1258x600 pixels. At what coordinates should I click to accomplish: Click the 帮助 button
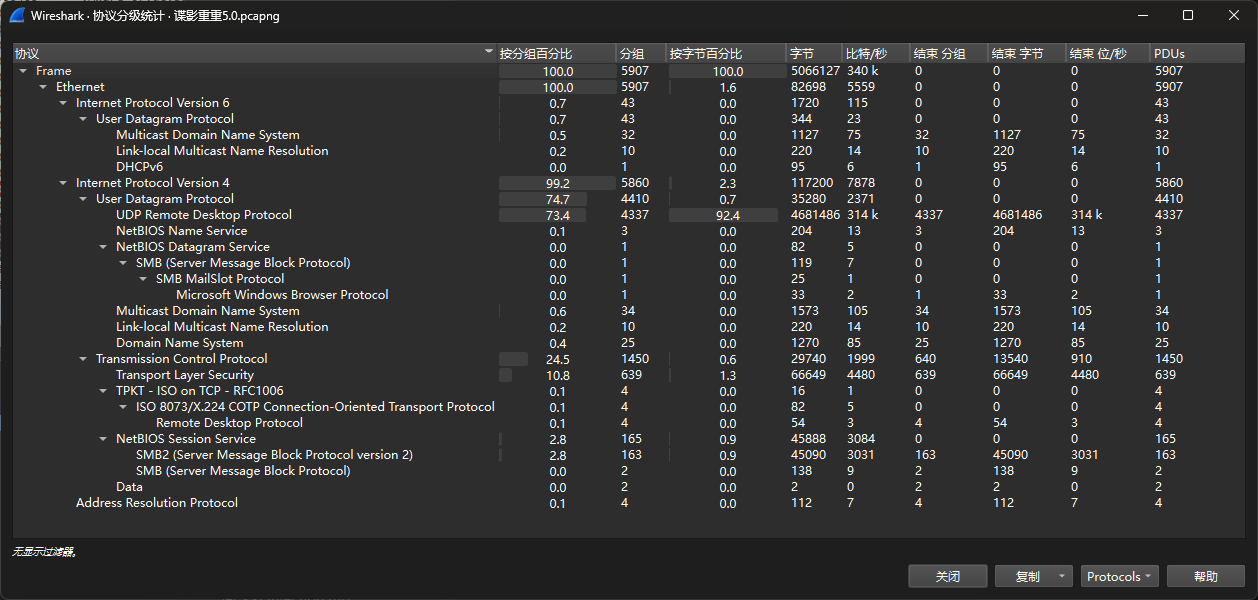pyautogui.click(x=1205, y=577)
